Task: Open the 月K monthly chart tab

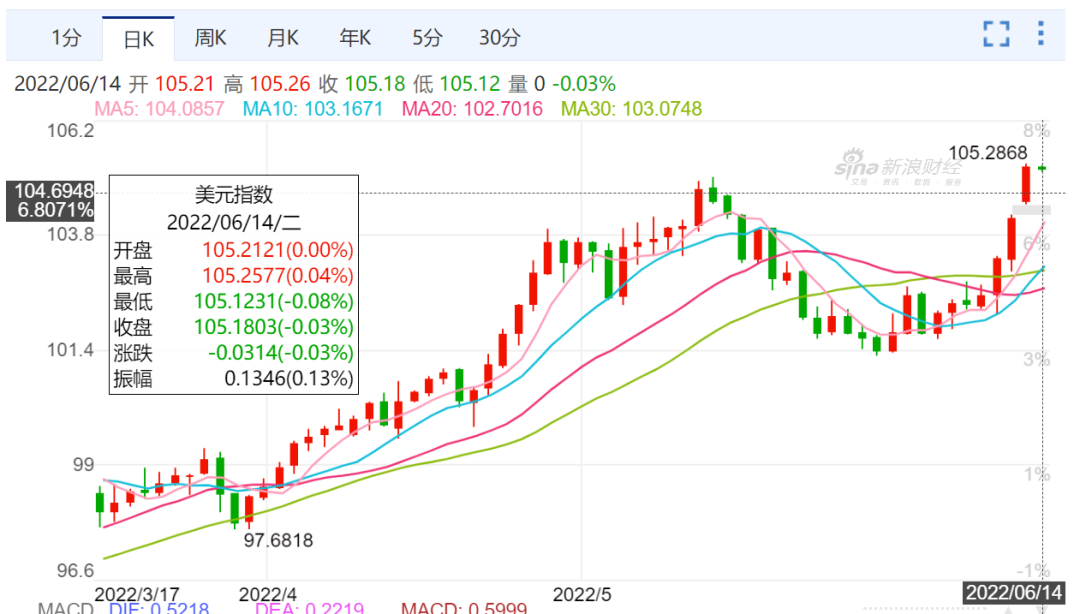Action: [x=282, y=37]
